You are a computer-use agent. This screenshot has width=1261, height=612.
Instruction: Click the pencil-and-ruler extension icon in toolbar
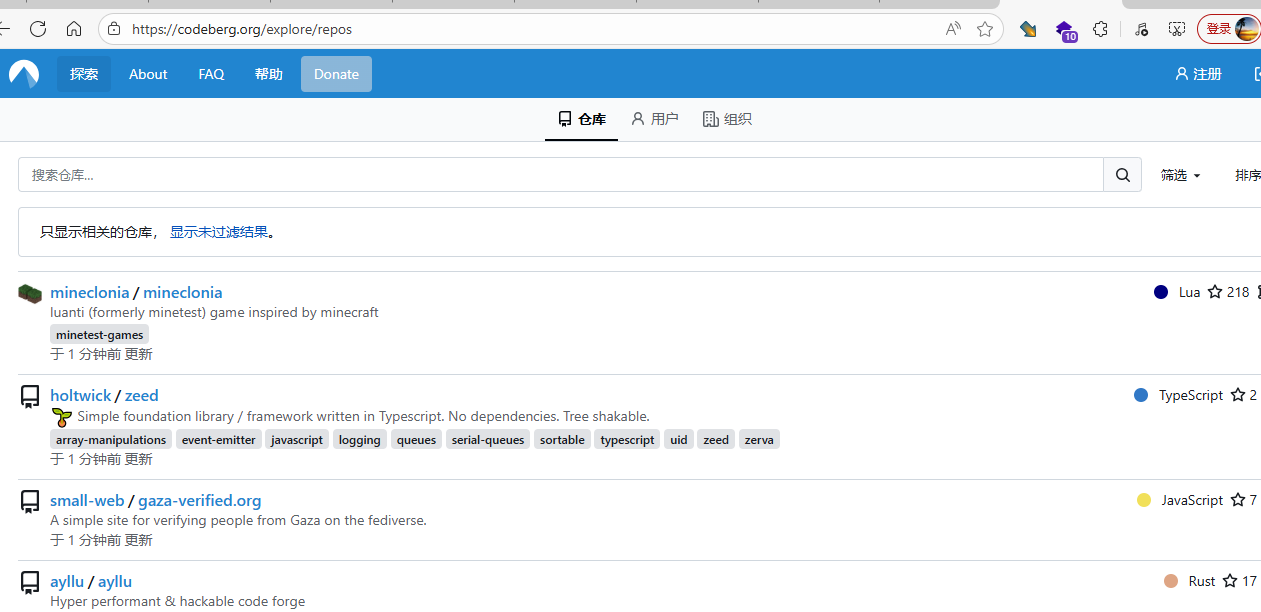(x=1028, y=29)
